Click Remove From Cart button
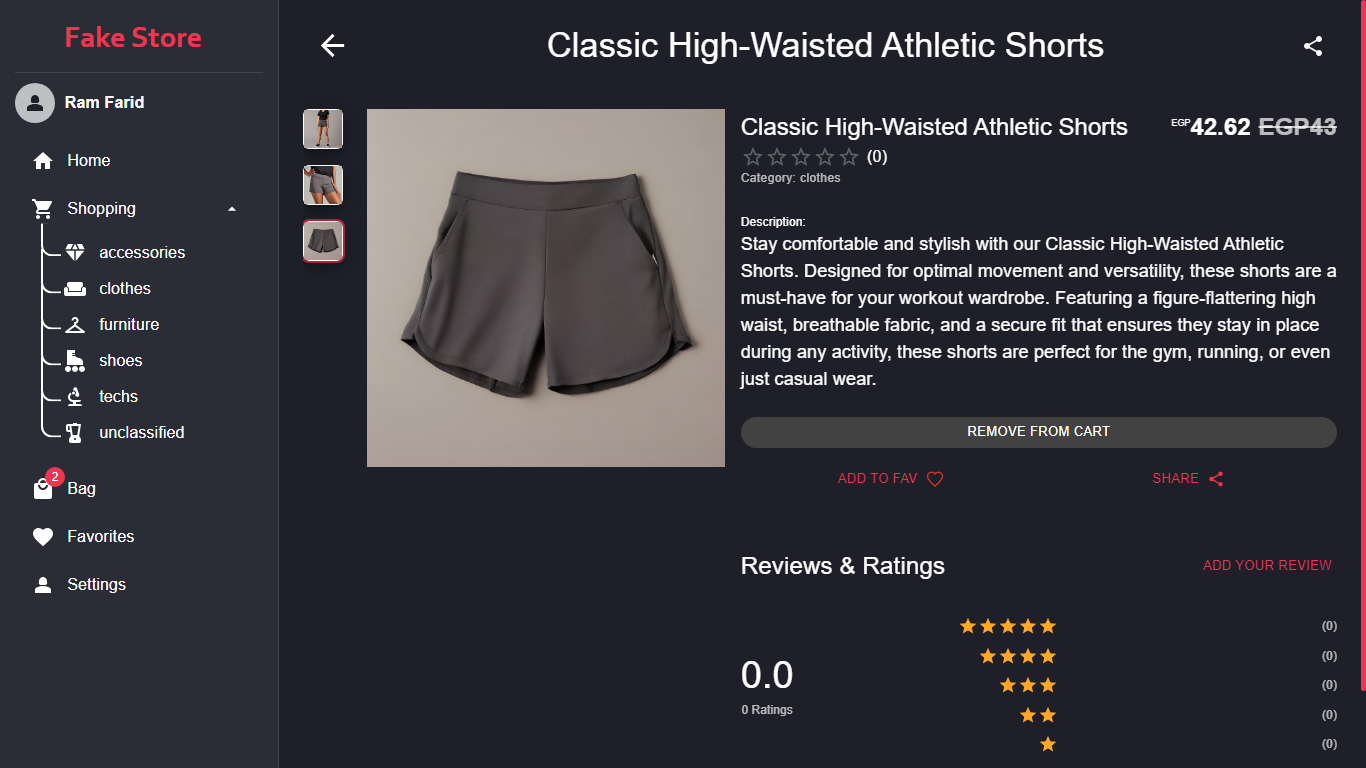The image size is (1366, 768). (1038, 432)
